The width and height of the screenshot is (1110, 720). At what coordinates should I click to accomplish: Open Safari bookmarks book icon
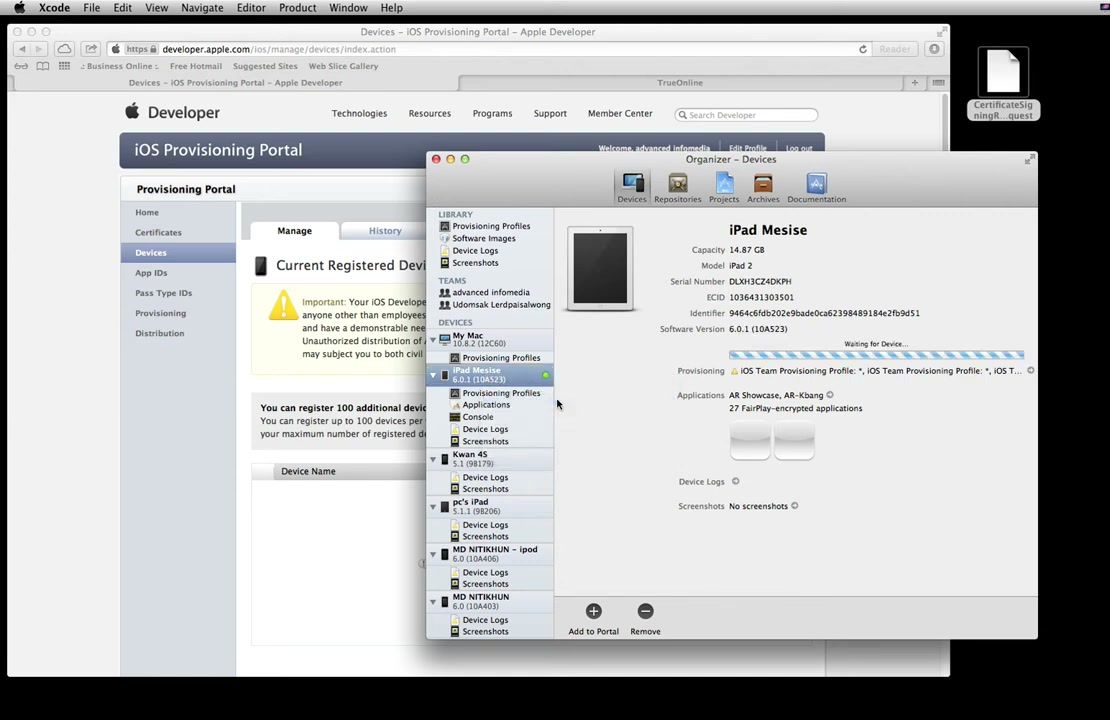click(x=42, y=66)
